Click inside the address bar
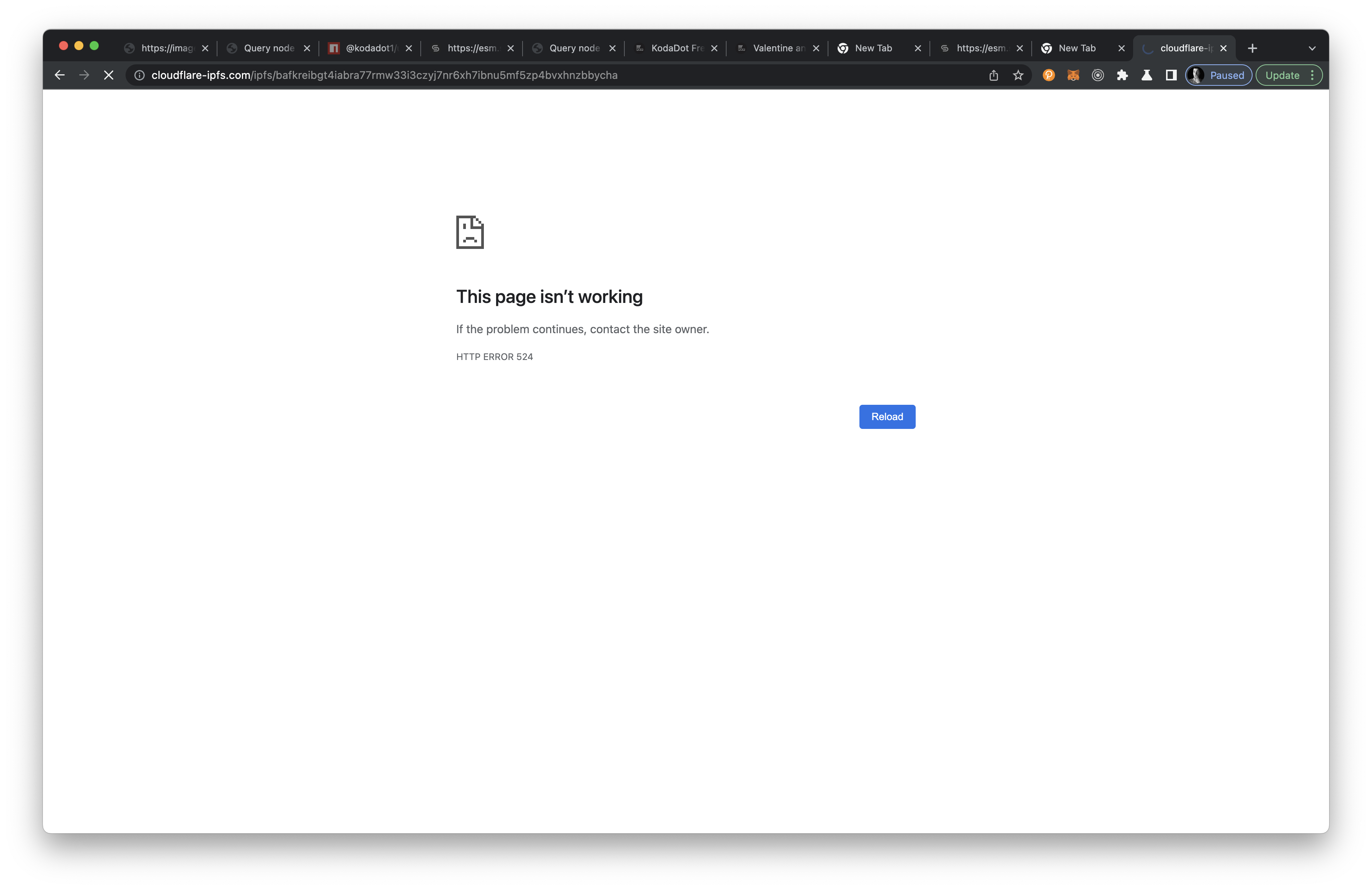Screen dimensions: 1372x890 [x=519, y=75]
